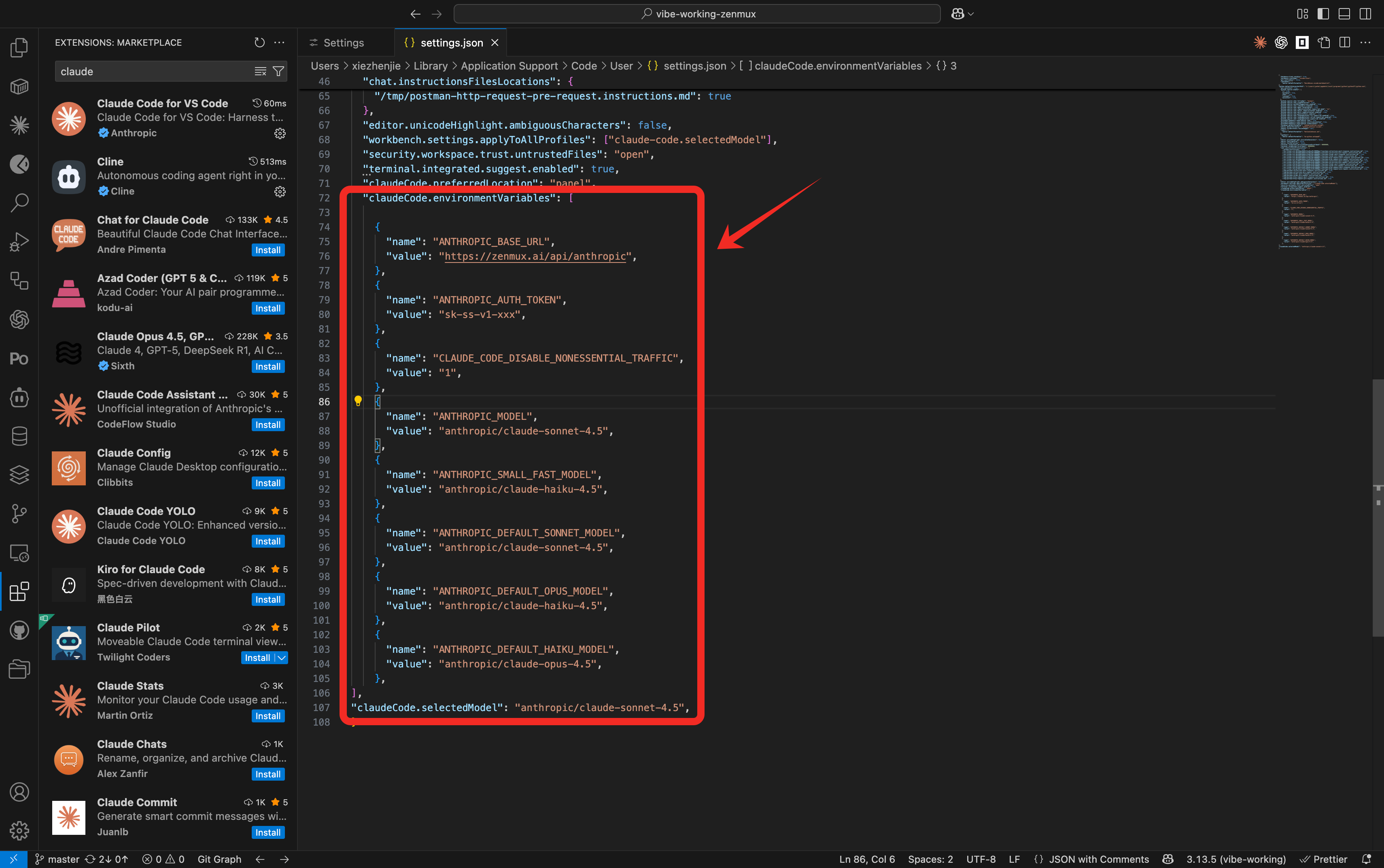Open the Run and Debug view
Image resolution: width=1384 pixels, height=868 pixels.
[19, 241]
